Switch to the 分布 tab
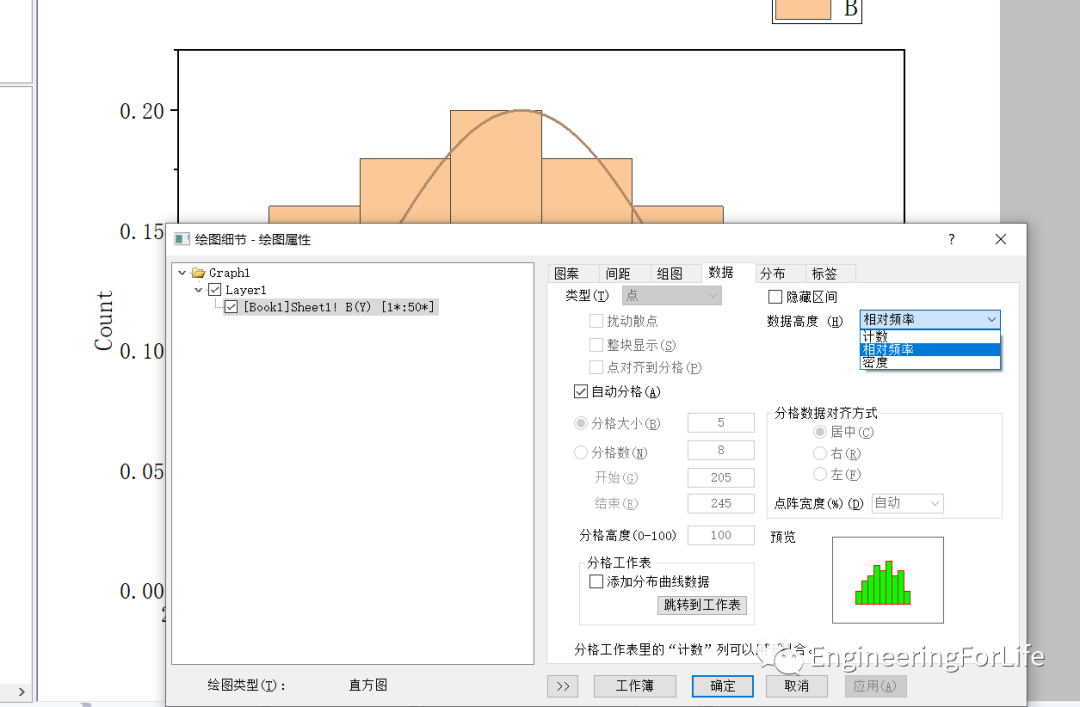Viewport: 1080px width, 707px height. 773,274
